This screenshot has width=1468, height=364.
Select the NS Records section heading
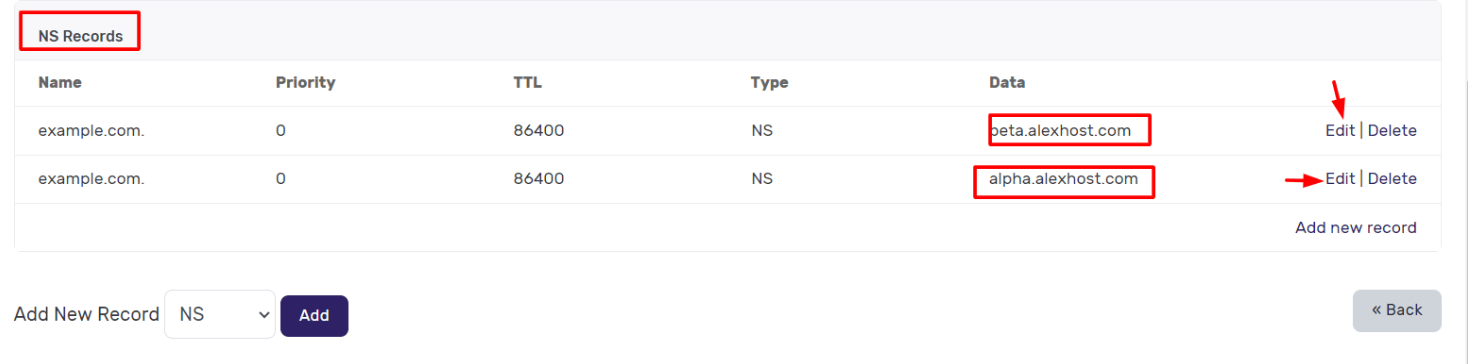coord(80,36)
